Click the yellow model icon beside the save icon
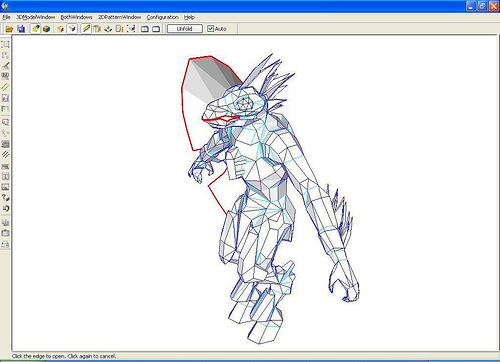Image resolution: width=500 pixels, height=362 pixels. (x=36, y=29)
